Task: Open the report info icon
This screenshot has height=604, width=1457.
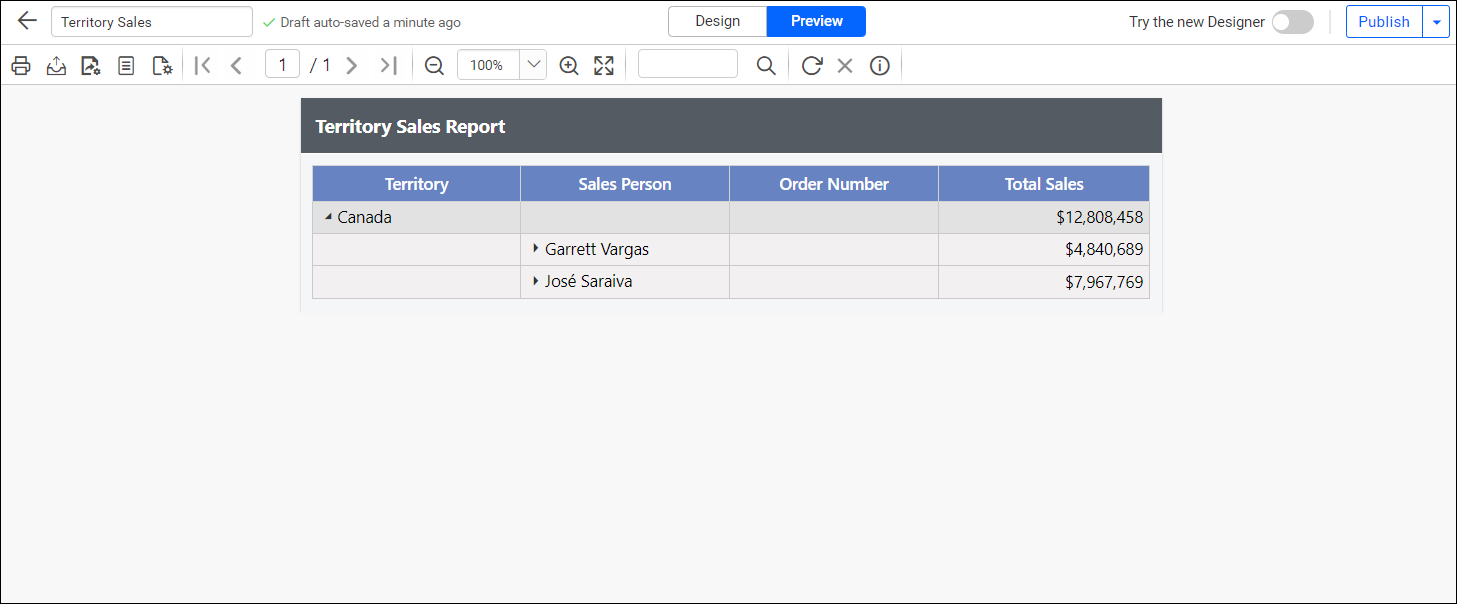Action: tap(879, 64)
